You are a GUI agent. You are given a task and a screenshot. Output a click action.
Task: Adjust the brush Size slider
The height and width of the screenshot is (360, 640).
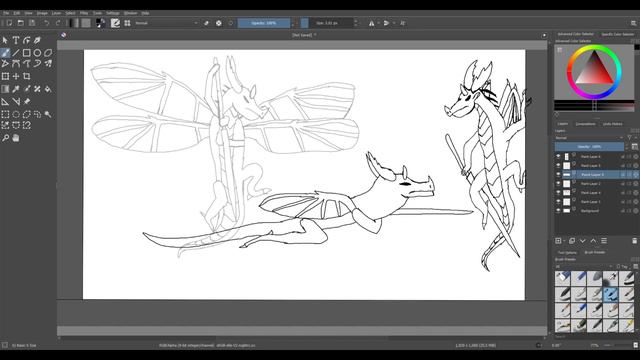tap(327, 23)
